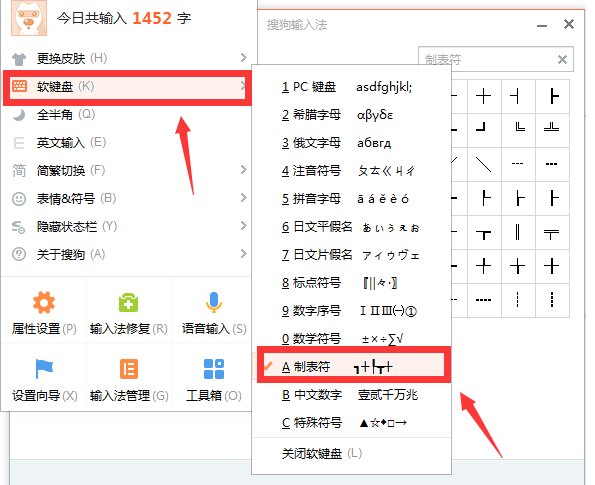Clear the 制表符 search box with X

[x=562, y=59]
